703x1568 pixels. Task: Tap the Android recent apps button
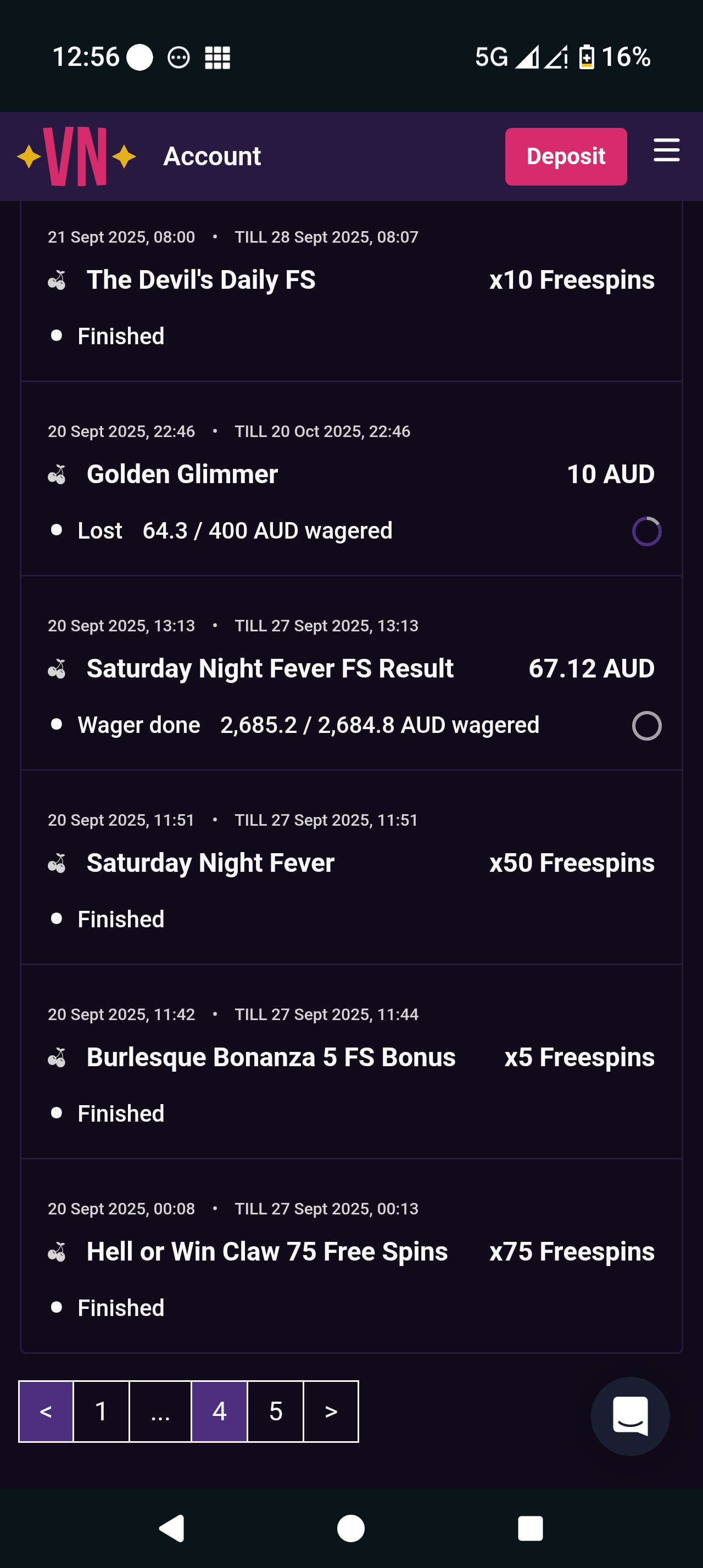tap(529, 1528)
